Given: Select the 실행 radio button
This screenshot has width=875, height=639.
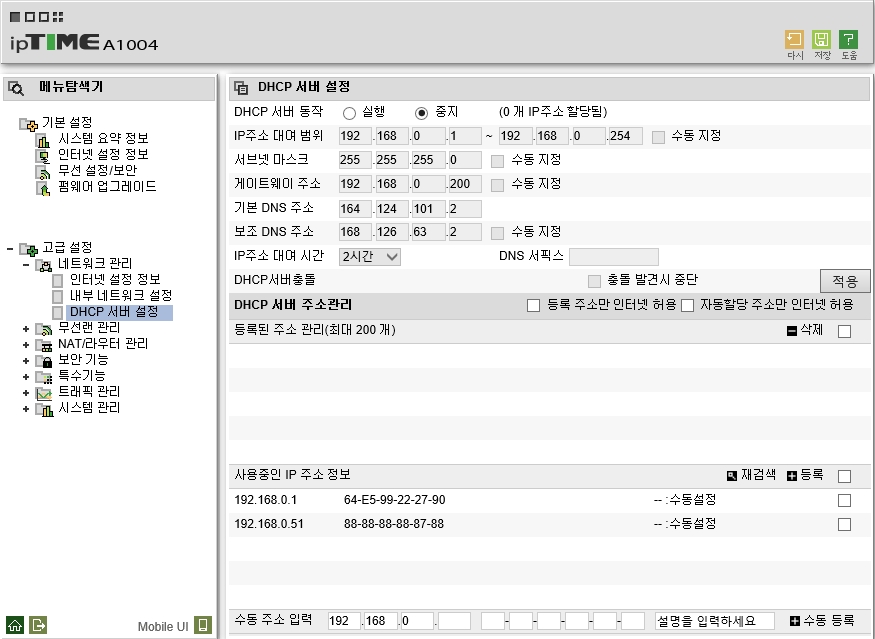Looking at the screenshot, I should tap(349, 113).
